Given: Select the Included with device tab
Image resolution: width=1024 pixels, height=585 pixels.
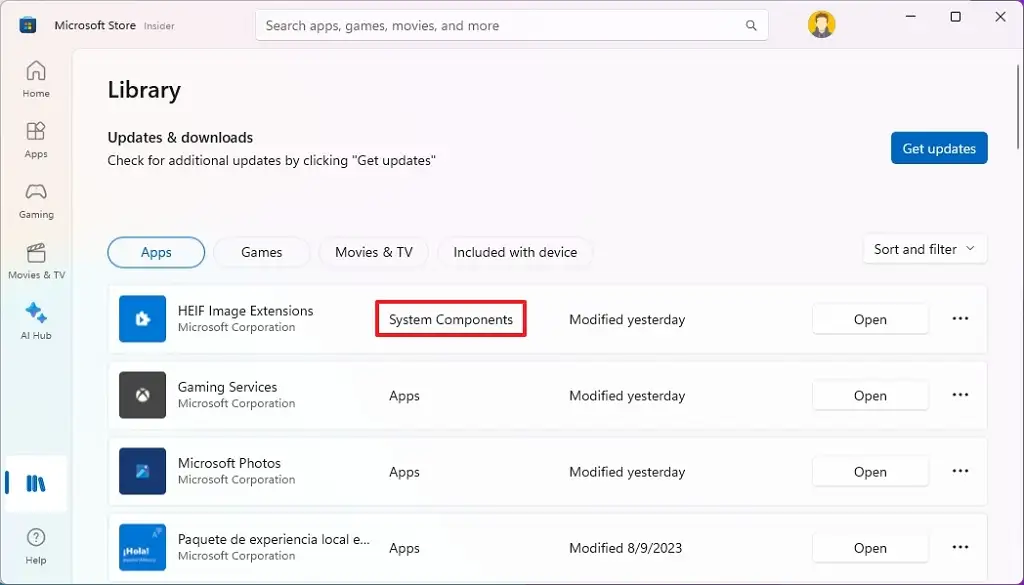Looking at the screenshot, I should [x=515, y=252].
